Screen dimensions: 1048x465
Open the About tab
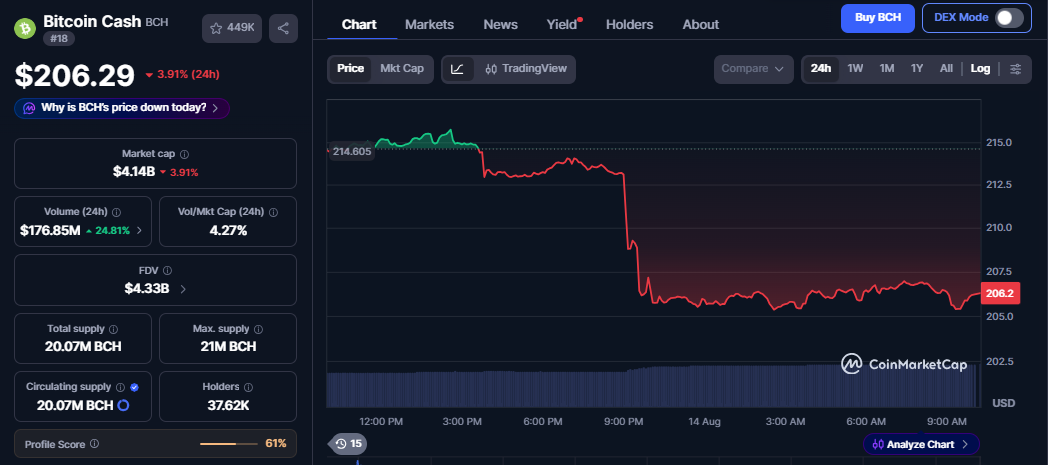(x=700, y=25)
